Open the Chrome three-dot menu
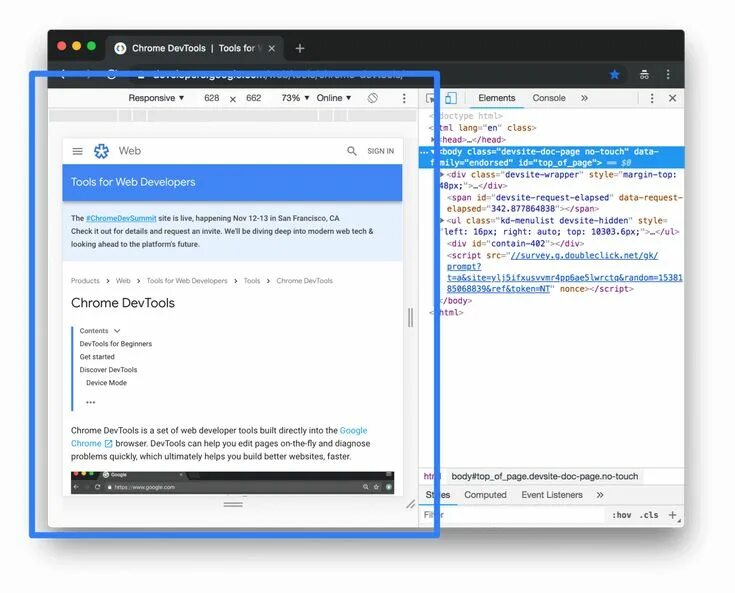Screen dimensions: 735x593 (668, 74)
